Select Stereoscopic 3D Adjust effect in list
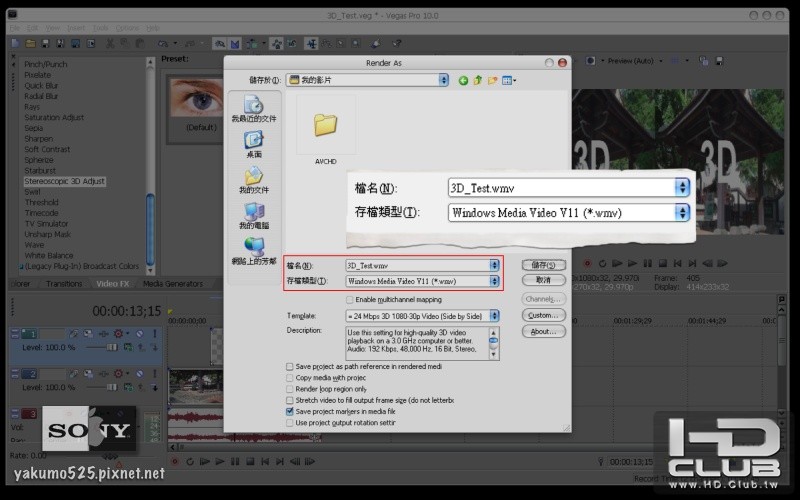The image size is (800, 500). click(65, 181)
